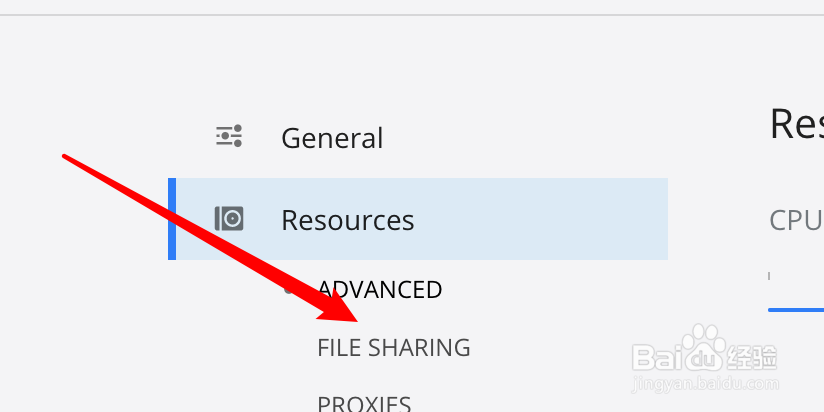The width and height of the screenshot is (824, 412).
Task: Click the bullet dot beside ADVANCED
Action: click(x=288, y=290)
